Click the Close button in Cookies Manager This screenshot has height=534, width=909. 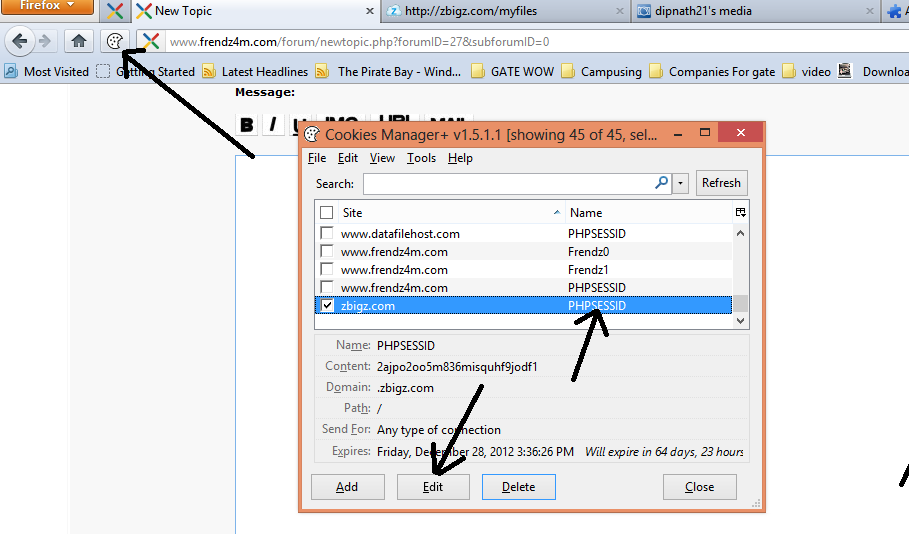tap(699, 487)
